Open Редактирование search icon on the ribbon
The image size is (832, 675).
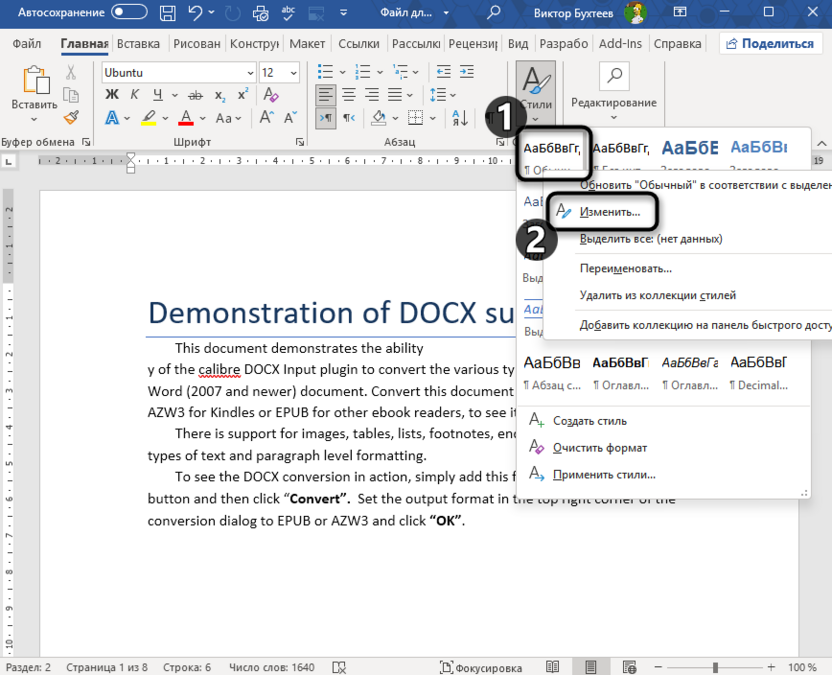pyautogui.click(x=613, y=77)
